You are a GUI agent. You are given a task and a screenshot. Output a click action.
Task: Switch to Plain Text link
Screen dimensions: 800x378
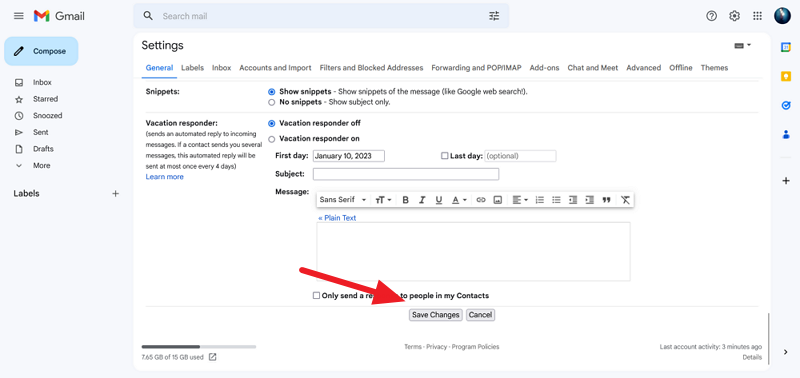point(337,218)
